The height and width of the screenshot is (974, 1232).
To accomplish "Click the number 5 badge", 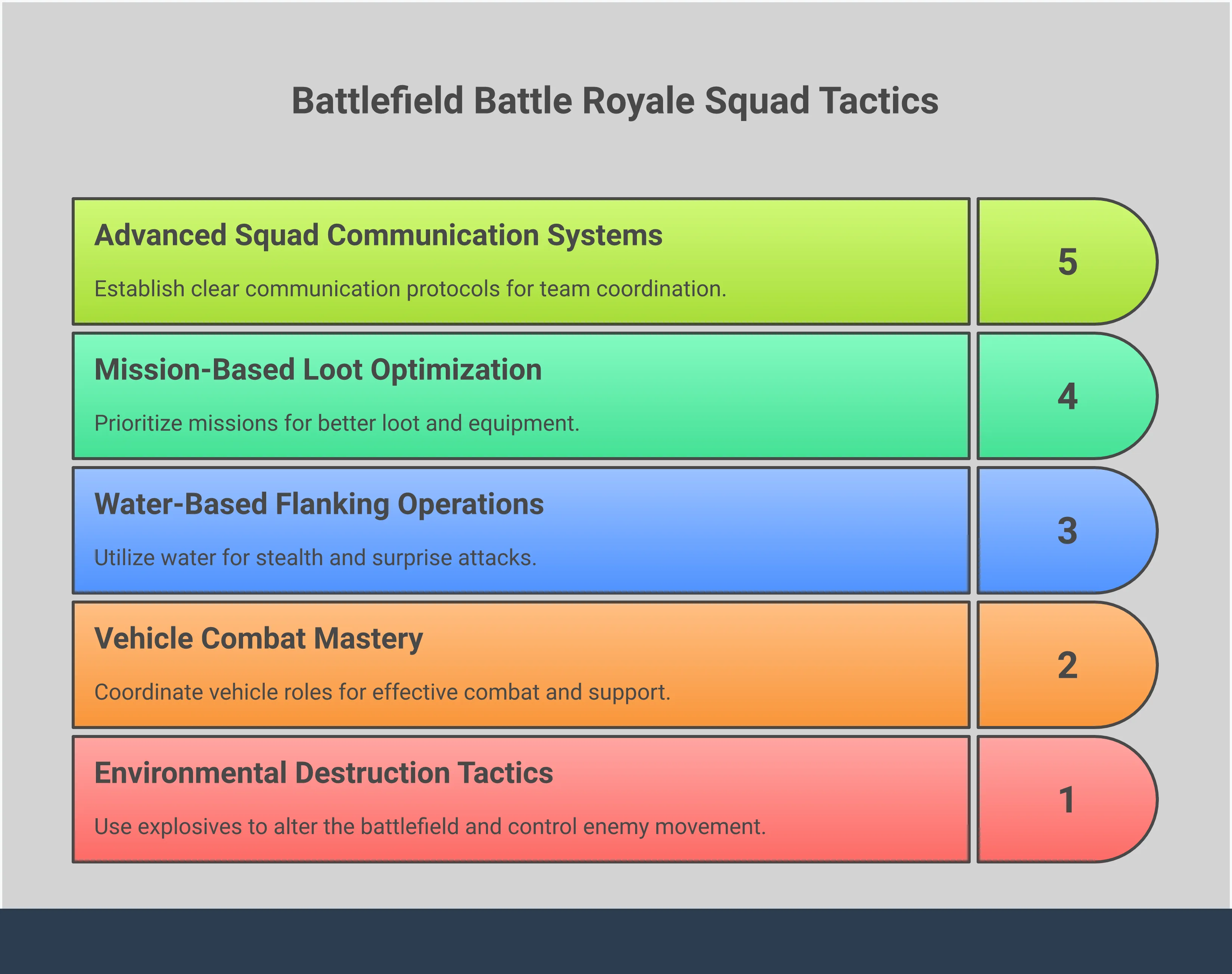I will point(1067,262).
